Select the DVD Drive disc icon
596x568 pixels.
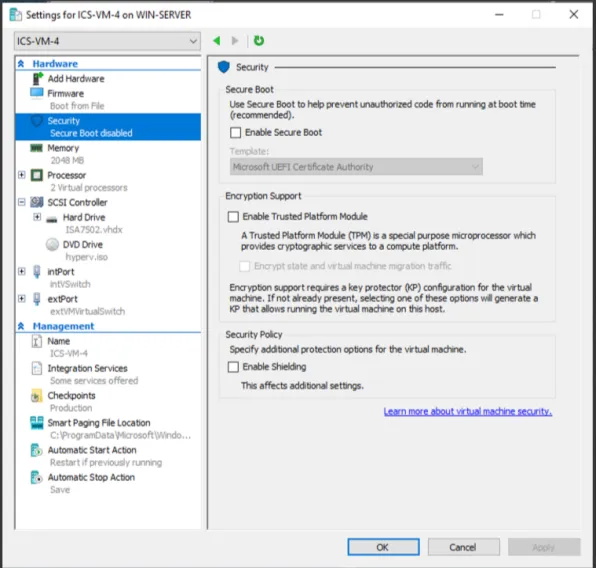coord(52,244)
